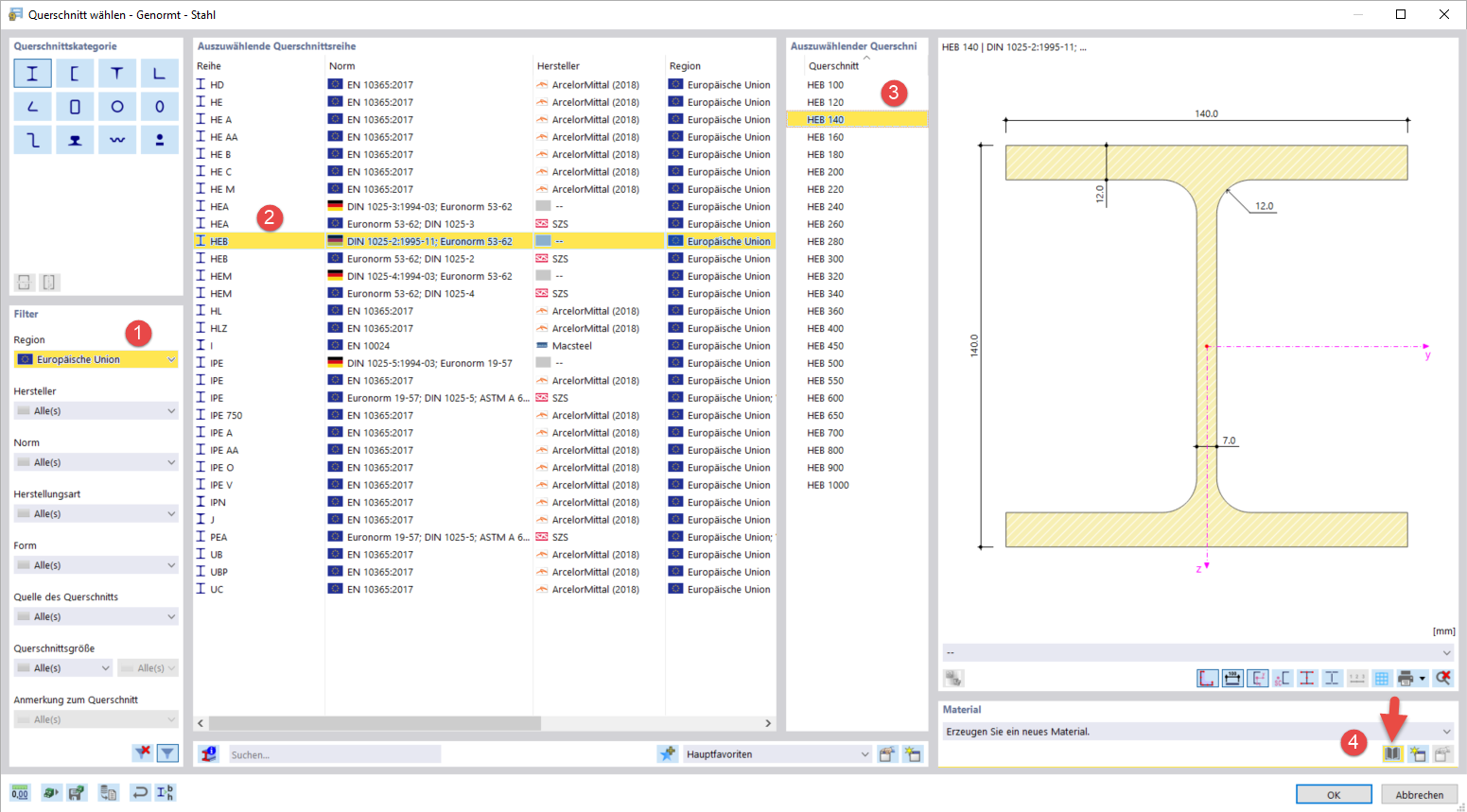Open the Form filter dropdown

click(x=96, y=565)
